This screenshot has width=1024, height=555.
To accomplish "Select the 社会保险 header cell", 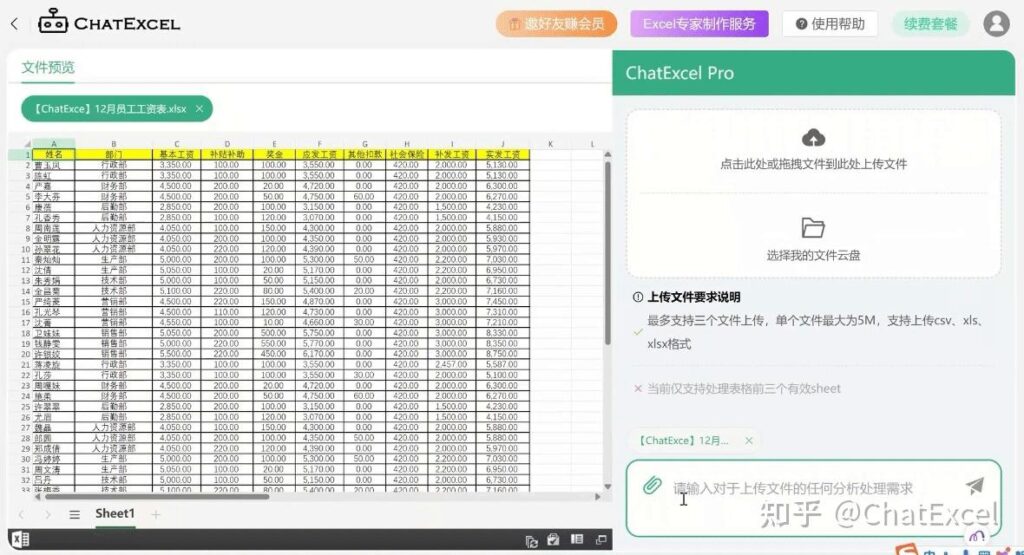I will click(406, 155).
